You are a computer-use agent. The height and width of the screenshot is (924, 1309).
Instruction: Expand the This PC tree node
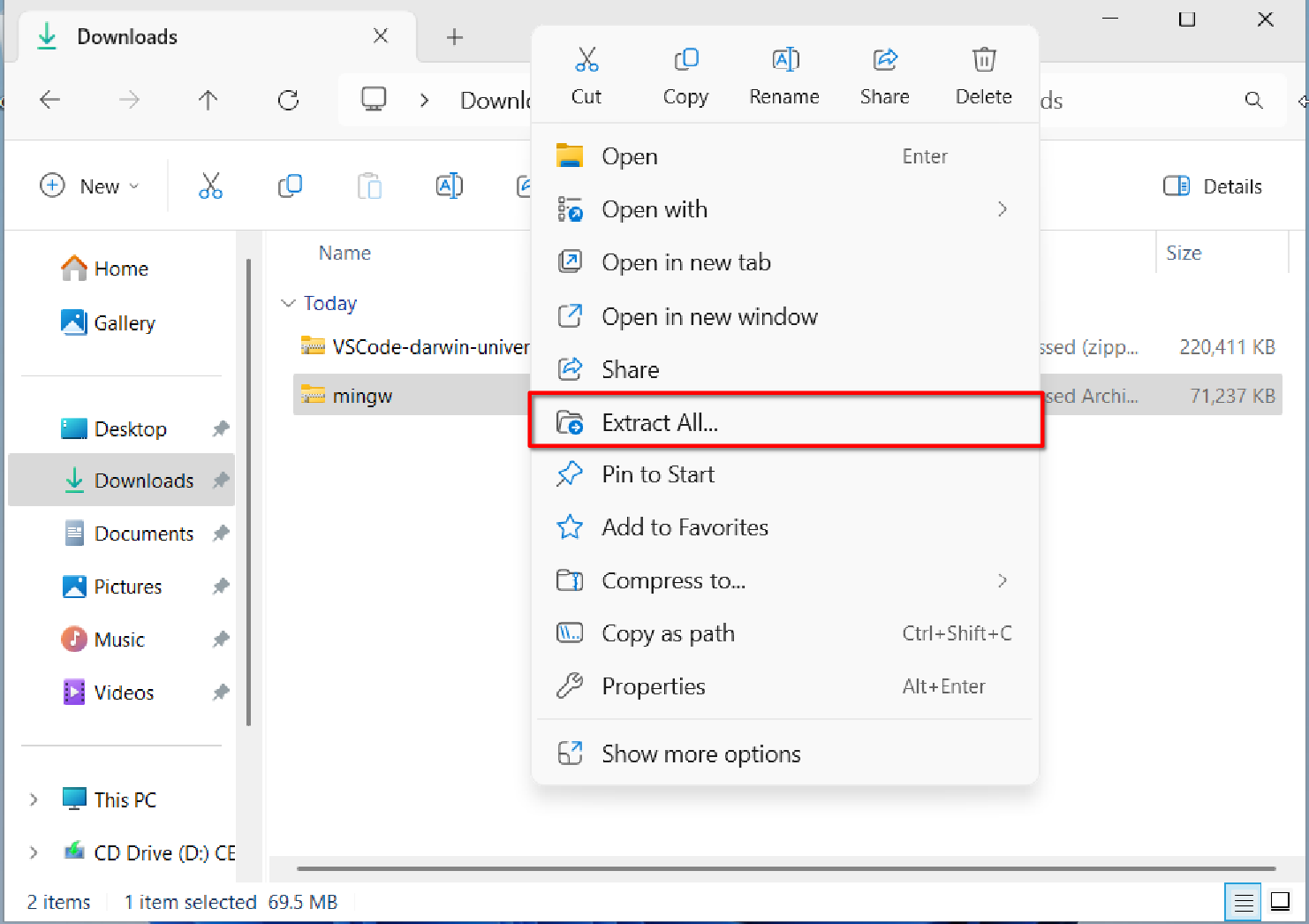coord(34,799)
